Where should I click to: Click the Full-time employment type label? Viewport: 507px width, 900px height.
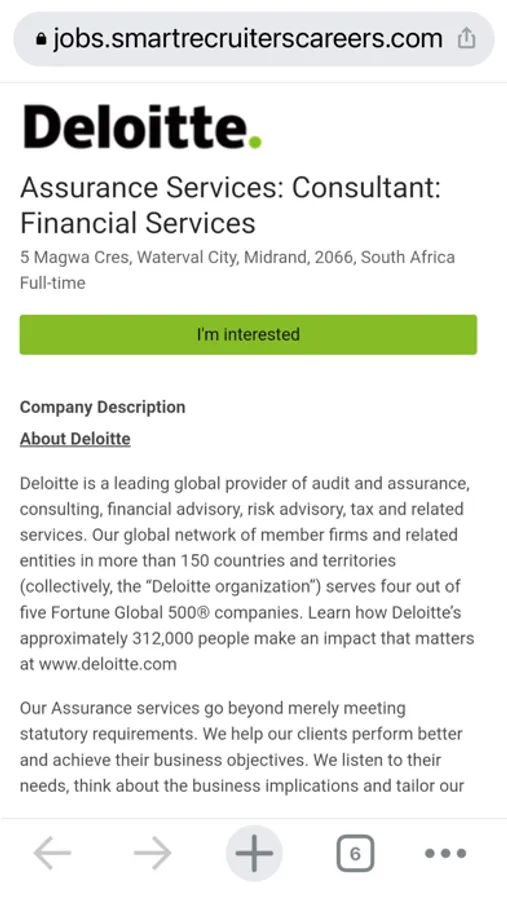click(52, 283)
